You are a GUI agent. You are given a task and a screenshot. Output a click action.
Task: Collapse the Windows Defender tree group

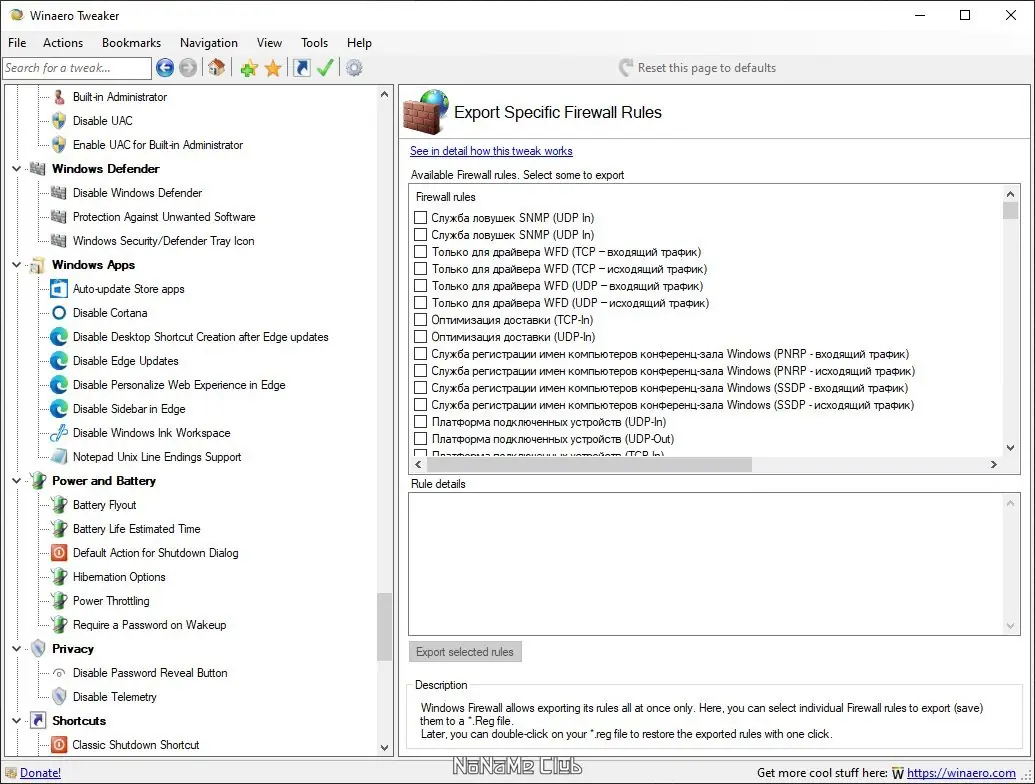click(17, 169)
